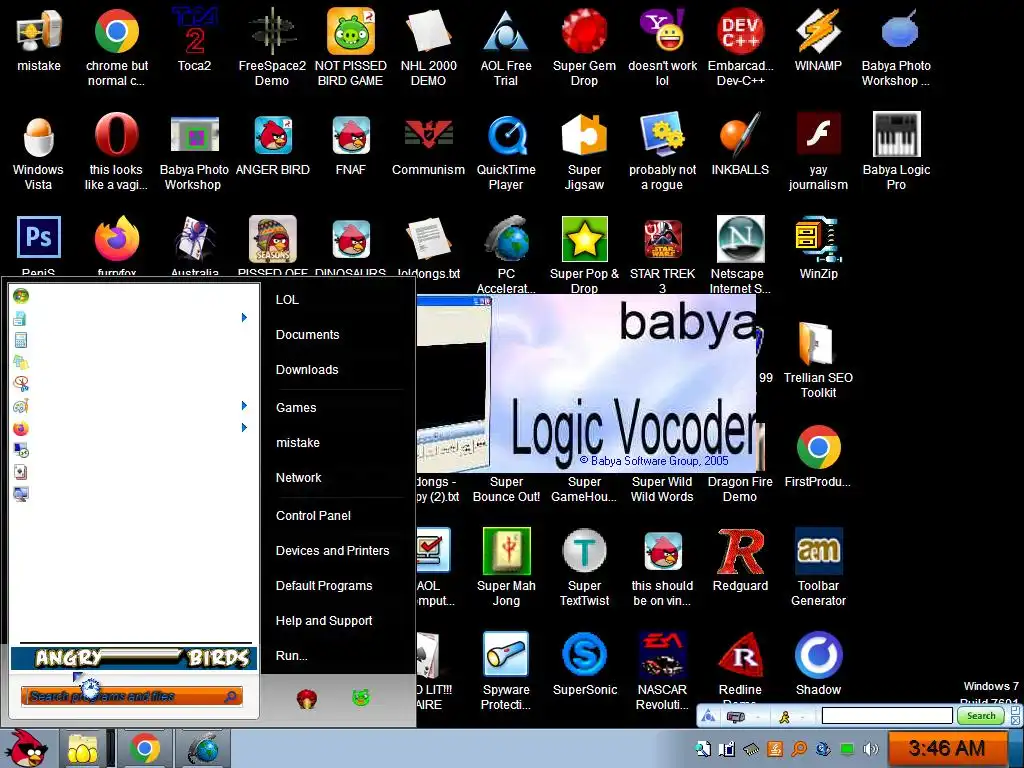Open the red Opera icon on the desktop
The height and width of the screenshot is (768, 1024).
coord(117,135)
